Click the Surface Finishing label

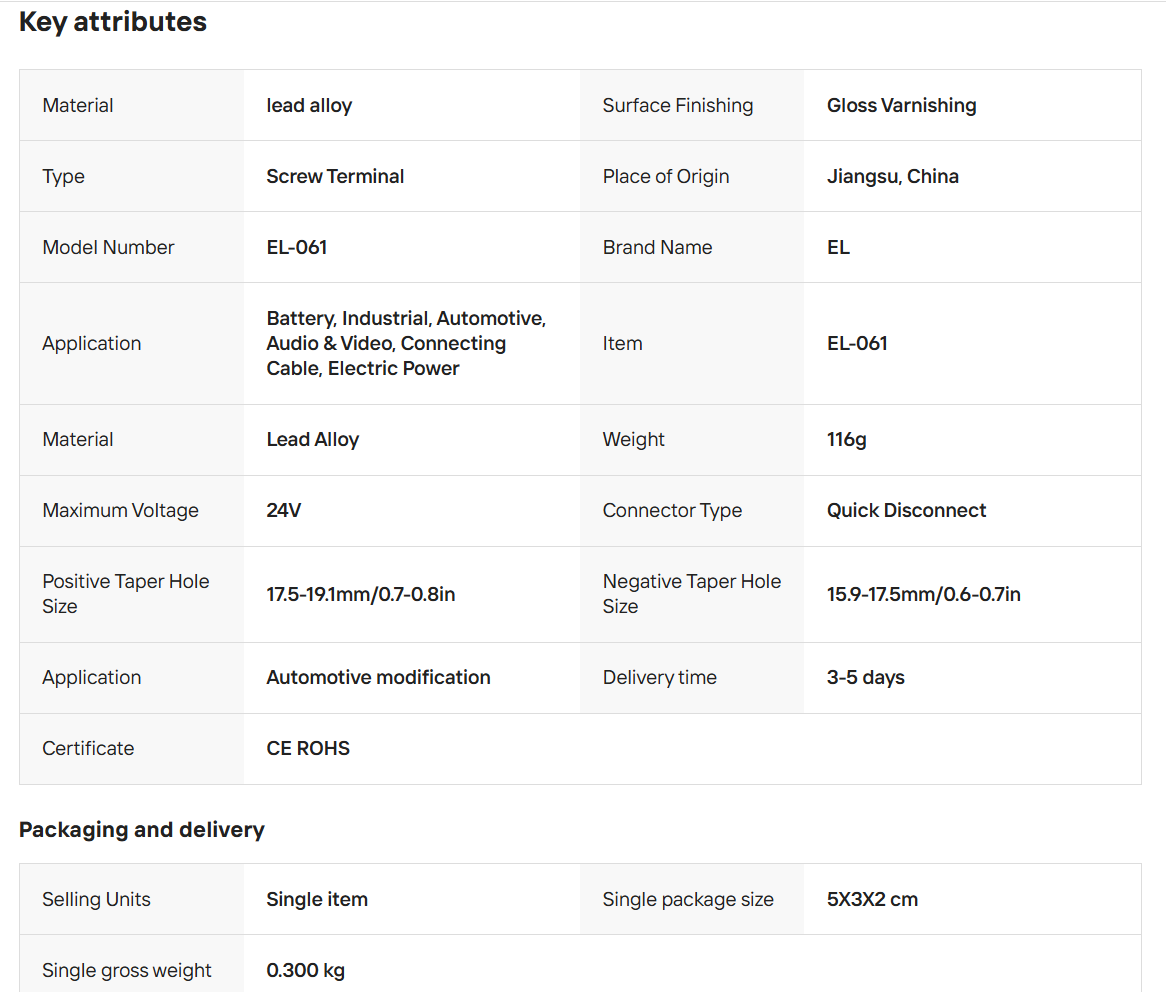click(677, 105)
